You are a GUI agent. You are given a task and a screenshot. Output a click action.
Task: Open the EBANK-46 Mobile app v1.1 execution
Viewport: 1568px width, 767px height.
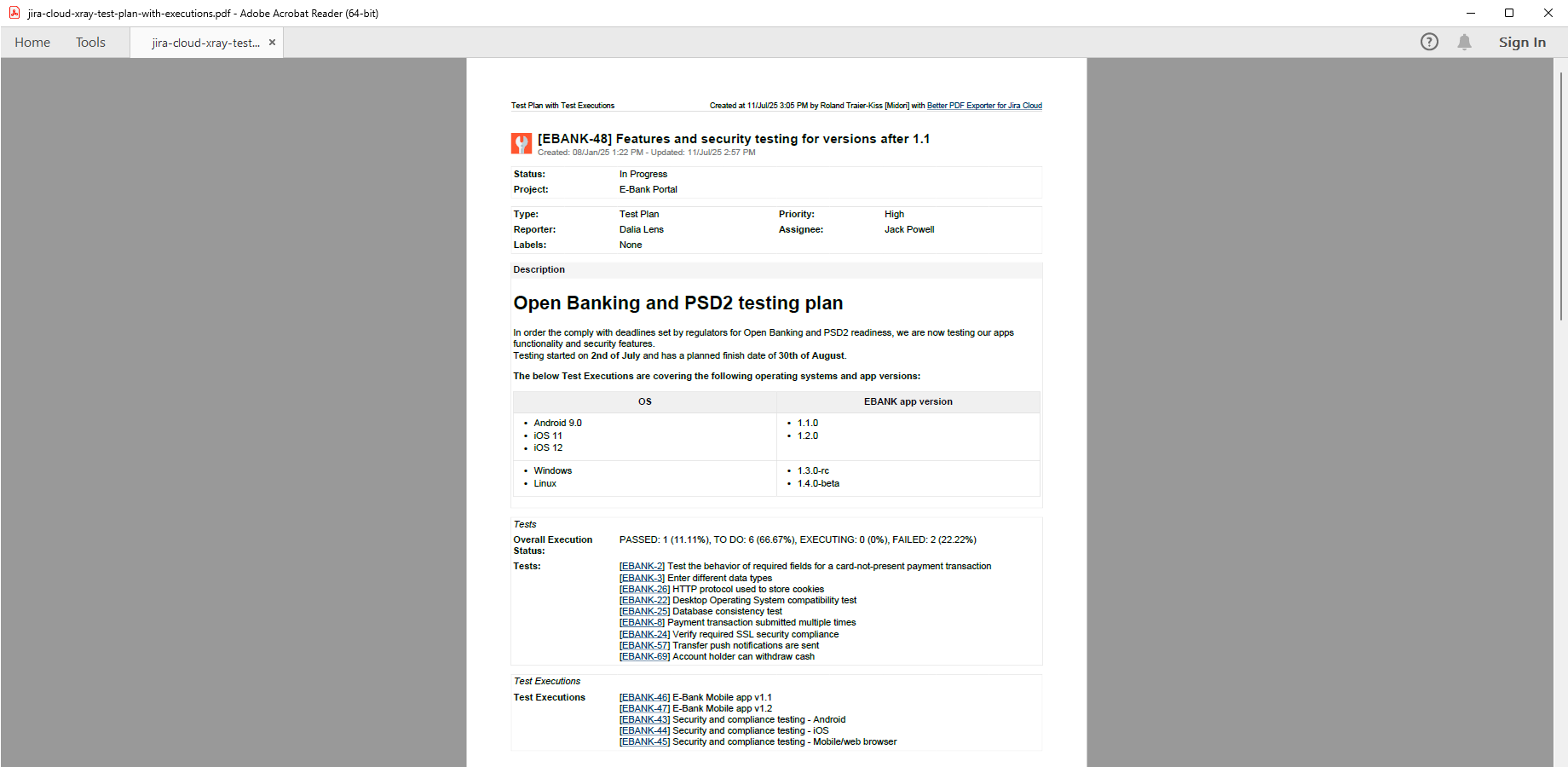(644, 697)
